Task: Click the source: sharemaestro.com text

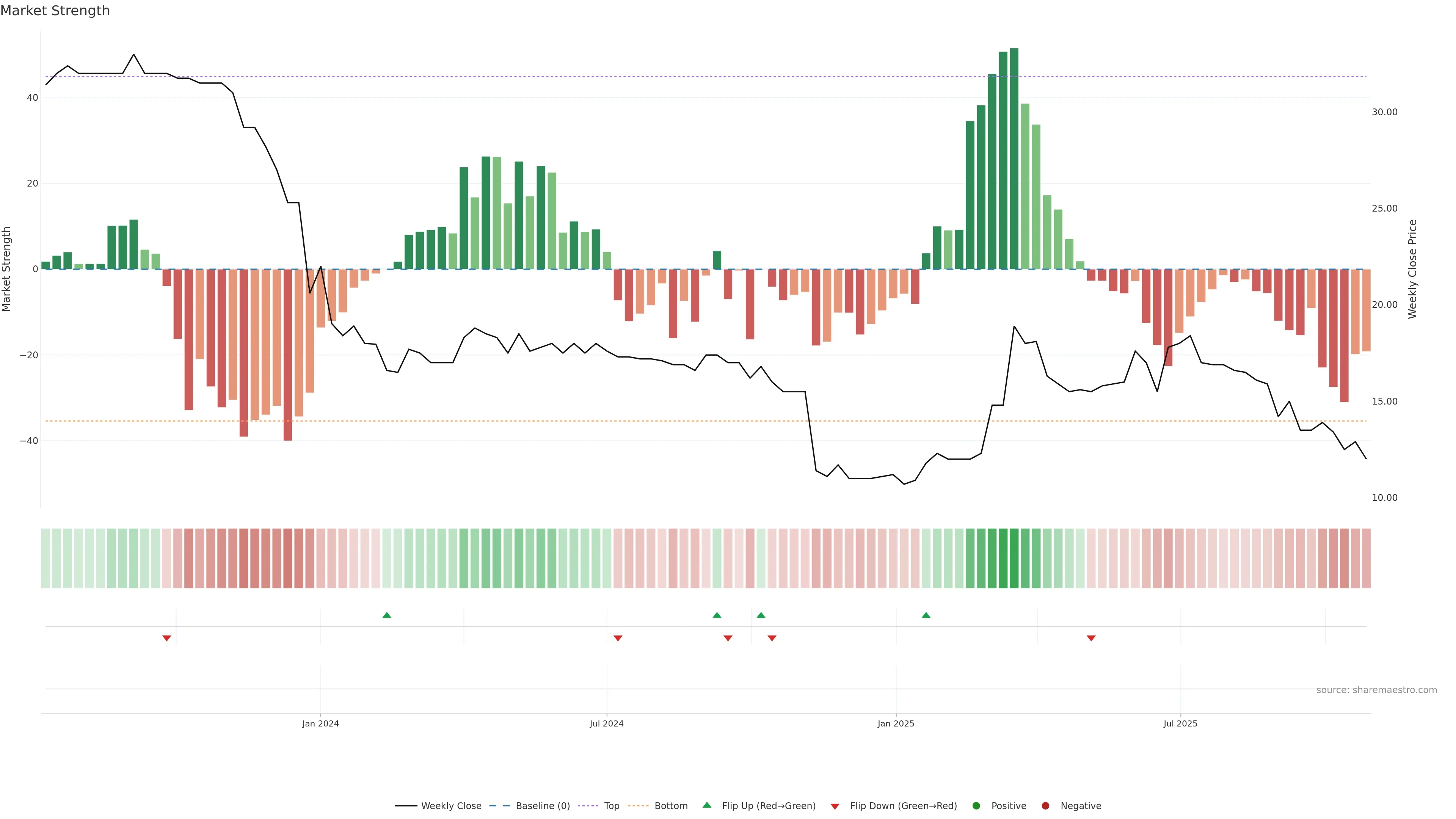Action: pos(1376,690)
